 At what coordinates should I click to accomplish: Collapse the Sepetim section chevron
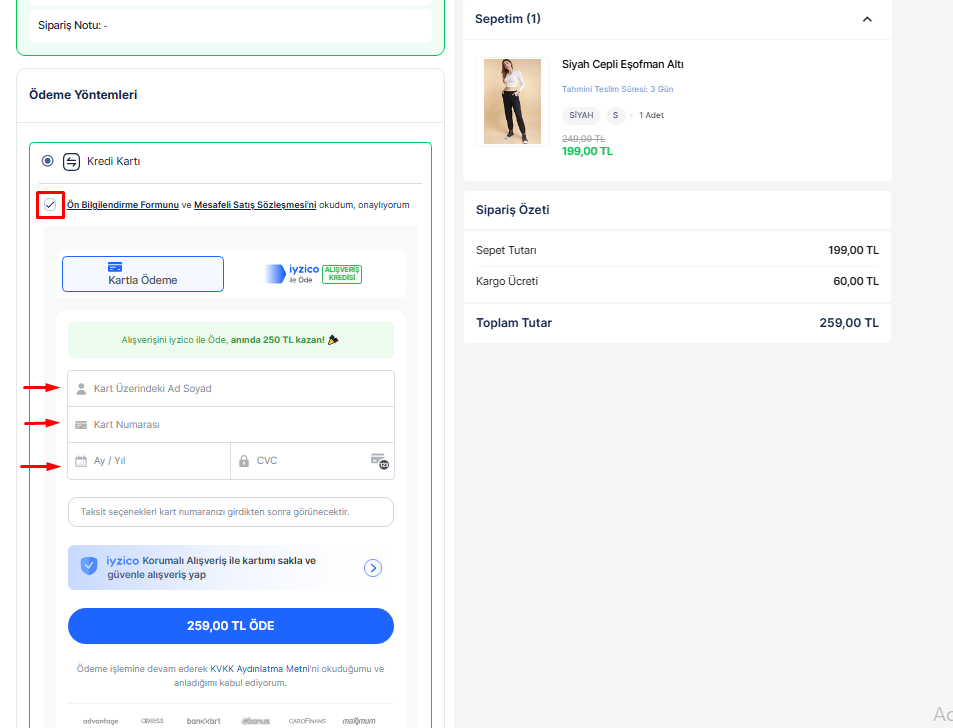point(867,19)
